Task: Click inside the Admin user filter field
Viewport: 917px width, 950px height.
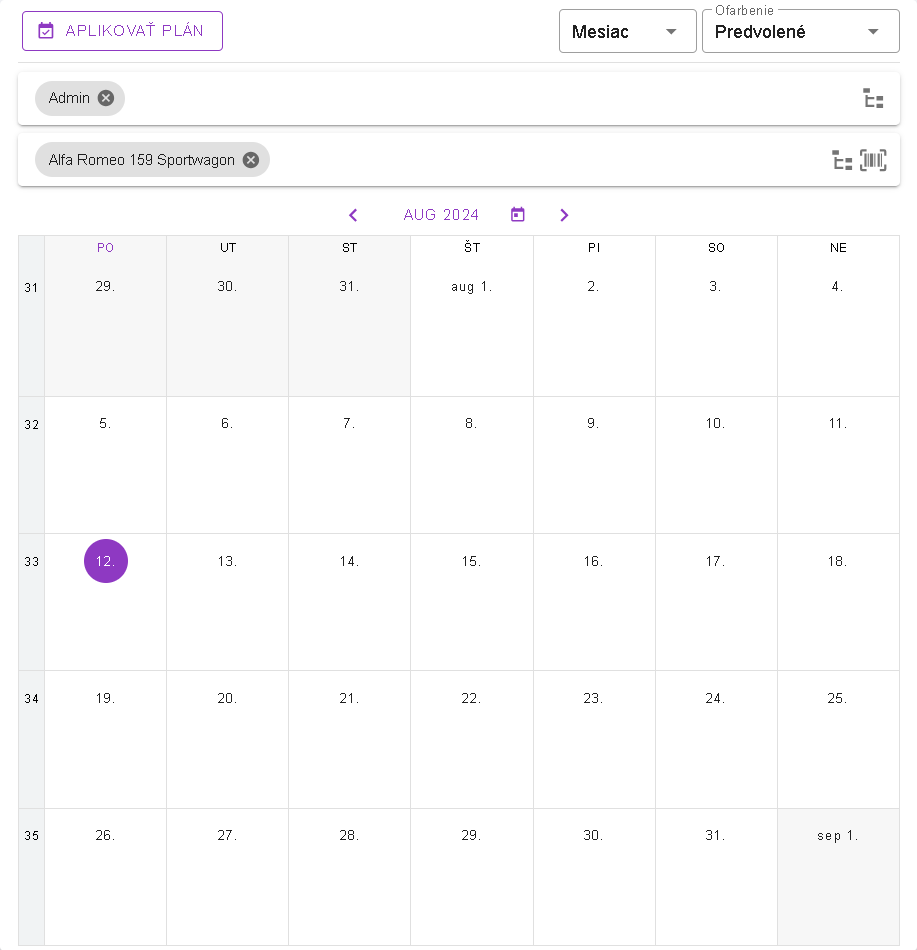Action: (x=480, y=98)
